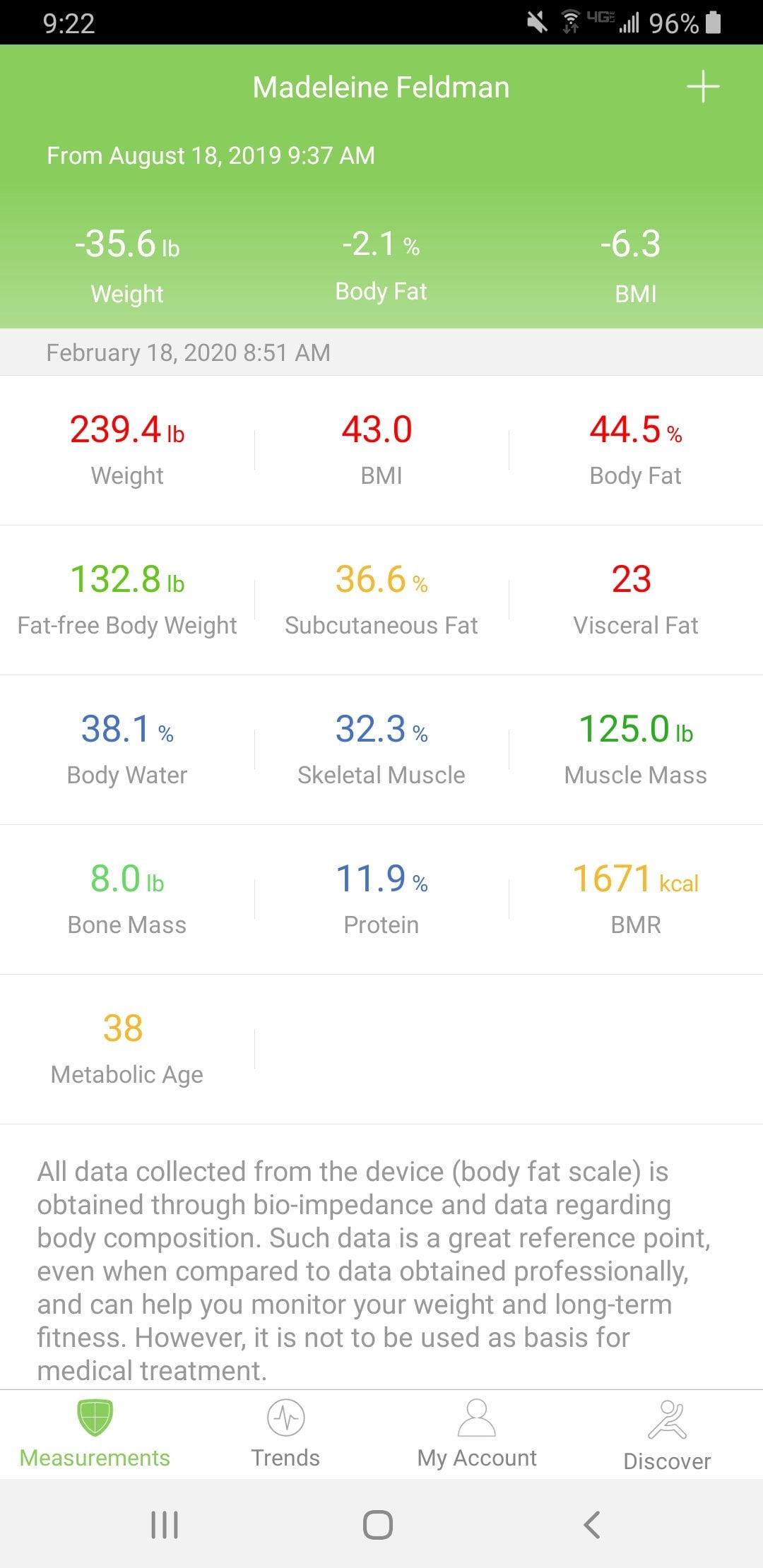View the 44.5% Body Fat detail
Viewport: 763px width, 1568px height.
coord(636,450)
